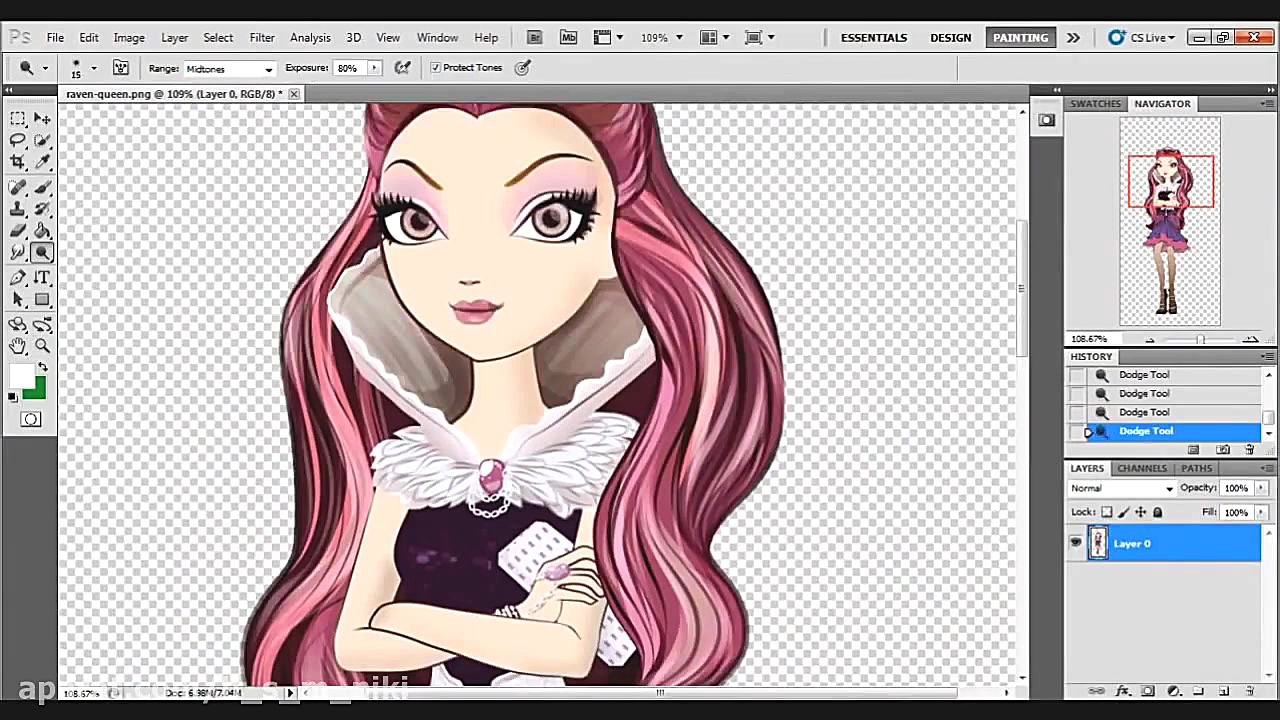Select the Clone Stamp tool

click(18, 209)
